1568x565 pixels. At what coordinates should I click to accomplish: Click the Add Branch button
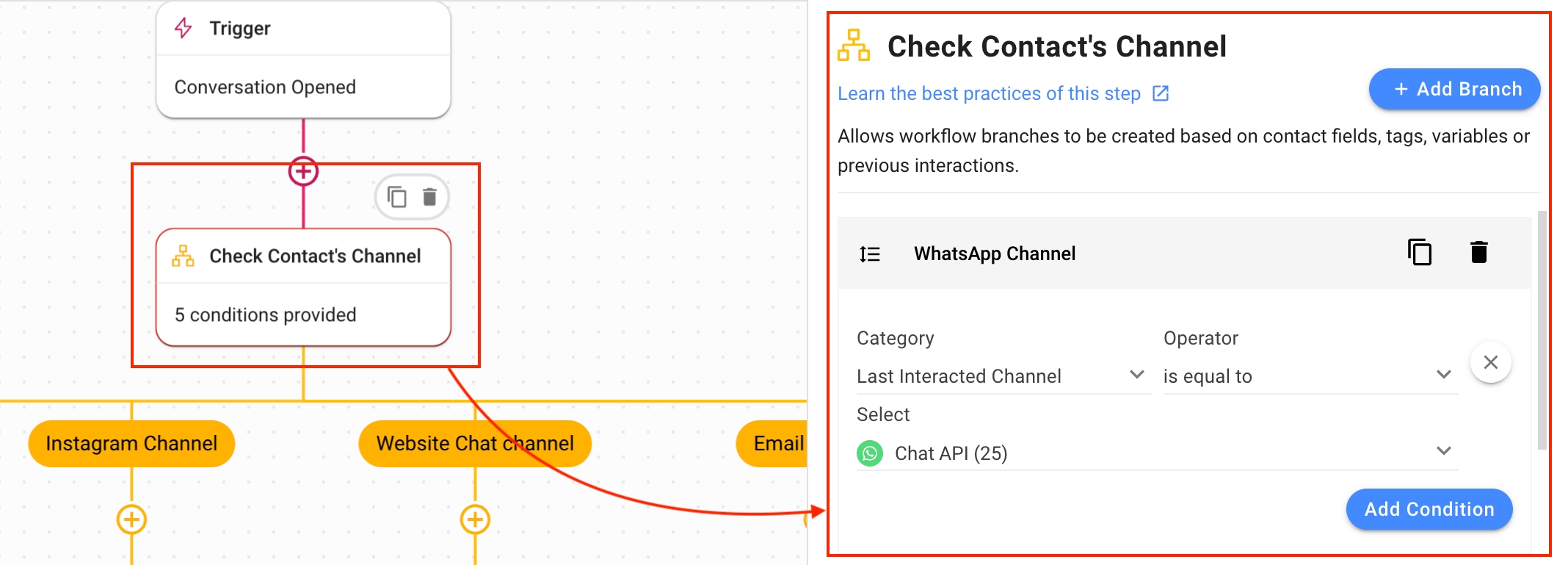coord(1454,89)
